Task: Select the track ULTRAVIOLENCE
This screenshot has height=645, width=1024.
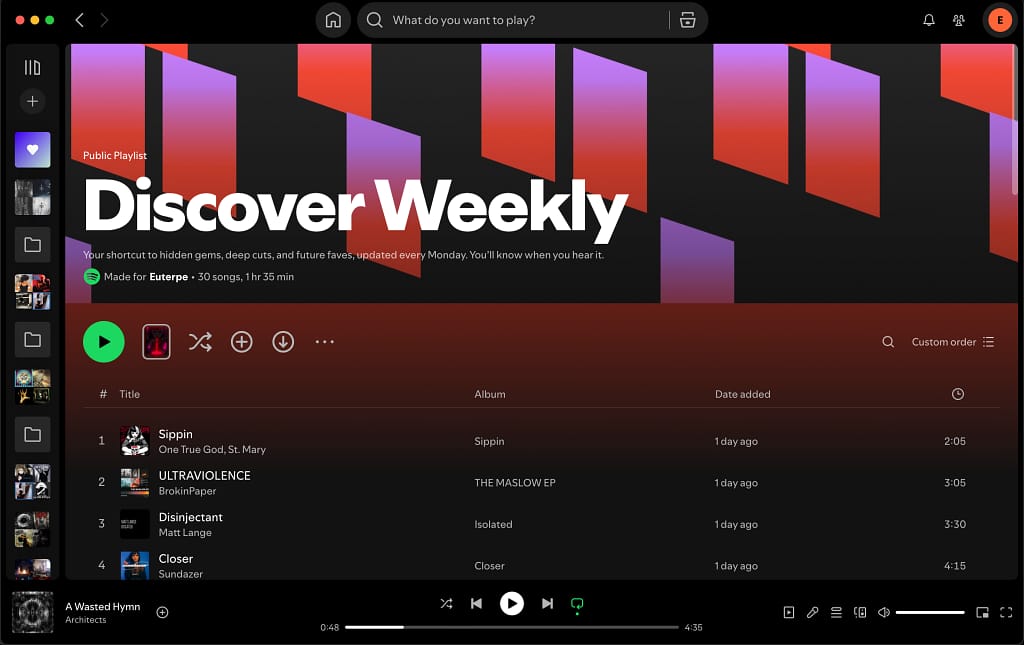Action: pos(204,475)
